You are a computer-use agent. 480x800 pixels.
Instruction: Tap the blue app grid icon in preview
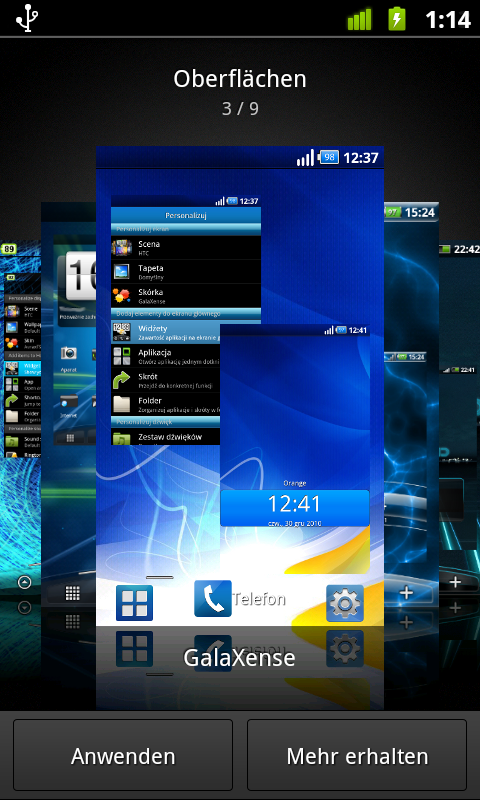point(134,603)
